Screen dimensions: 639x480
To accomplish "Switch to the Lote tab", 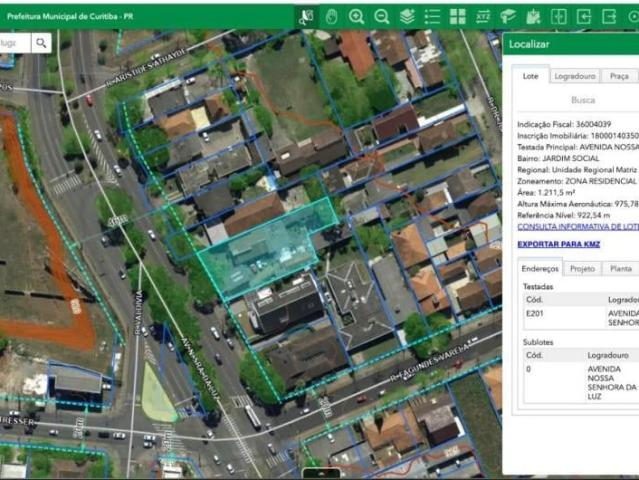I will [530, 76].
